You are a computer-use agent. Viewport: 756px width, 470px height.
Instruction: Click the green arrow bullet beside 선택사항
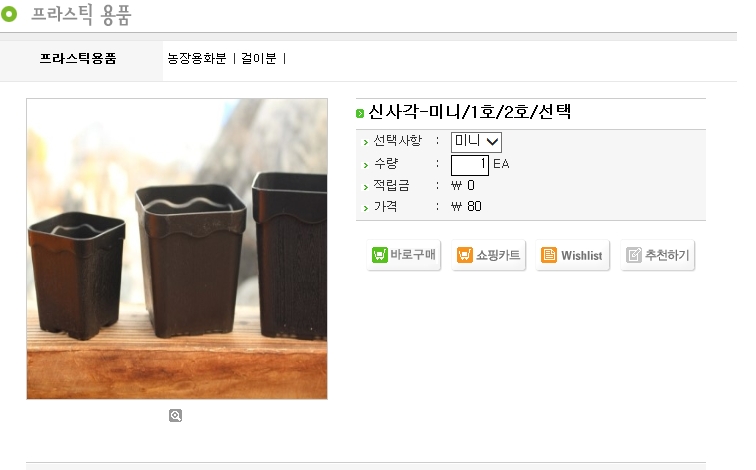(365, 142)
